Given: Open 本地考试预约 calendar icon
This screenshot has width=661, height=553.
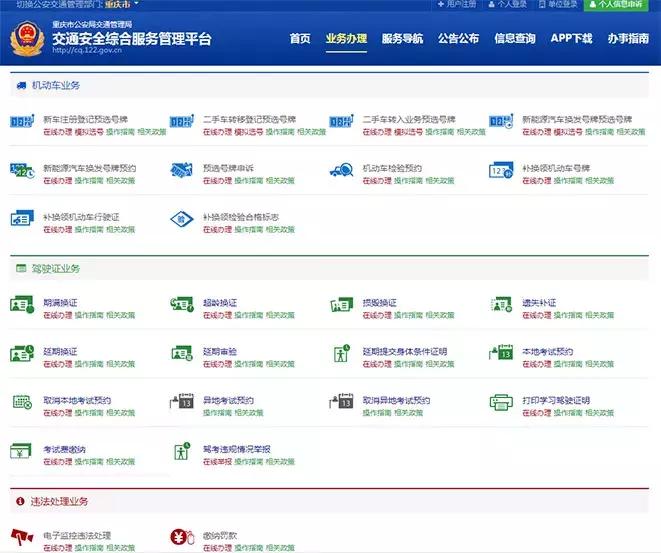Looking at the screenshot, I should pos(501,352).
